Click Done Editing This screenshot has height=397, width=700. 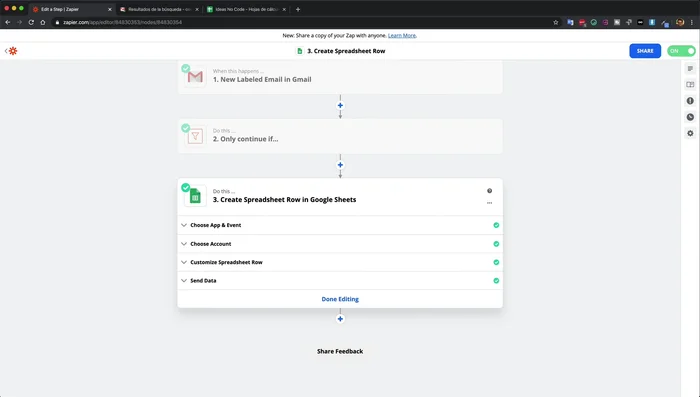[340, 299]
